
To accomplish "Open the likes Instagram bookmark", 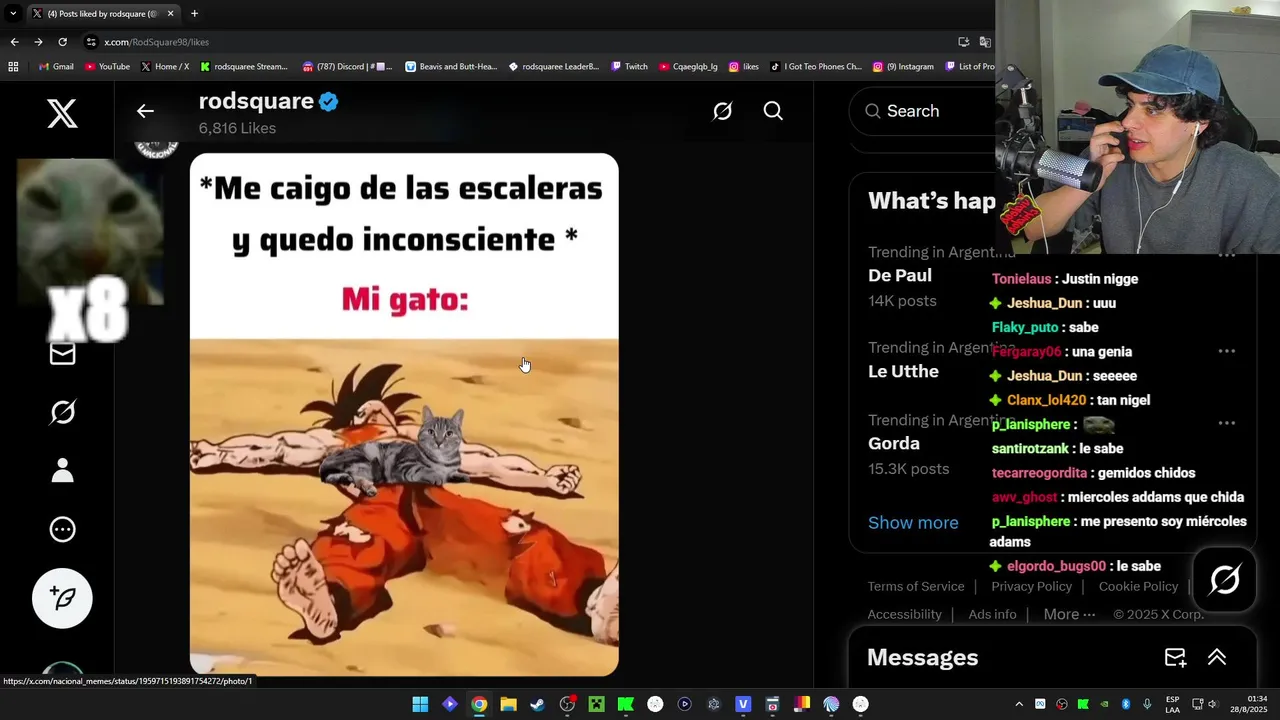I will 744,67.
